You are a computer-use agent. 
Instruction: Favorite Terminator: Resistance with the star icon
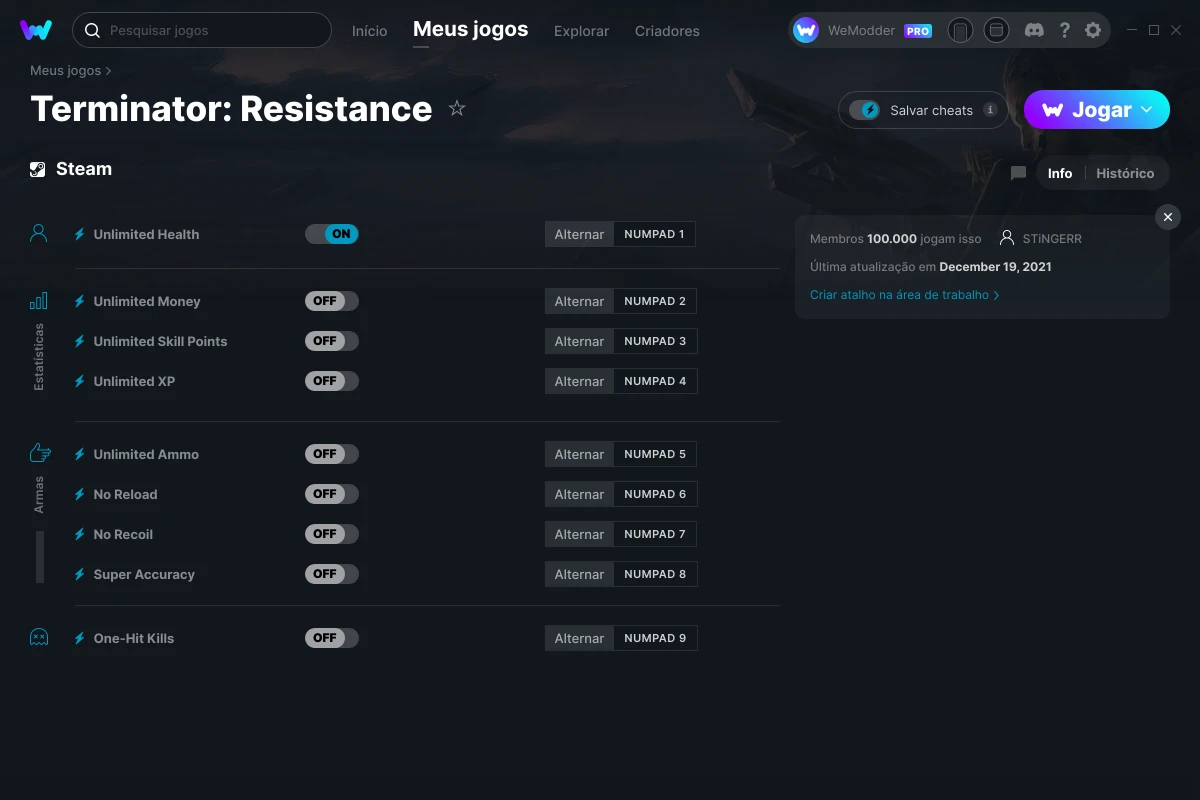point(457,108)
